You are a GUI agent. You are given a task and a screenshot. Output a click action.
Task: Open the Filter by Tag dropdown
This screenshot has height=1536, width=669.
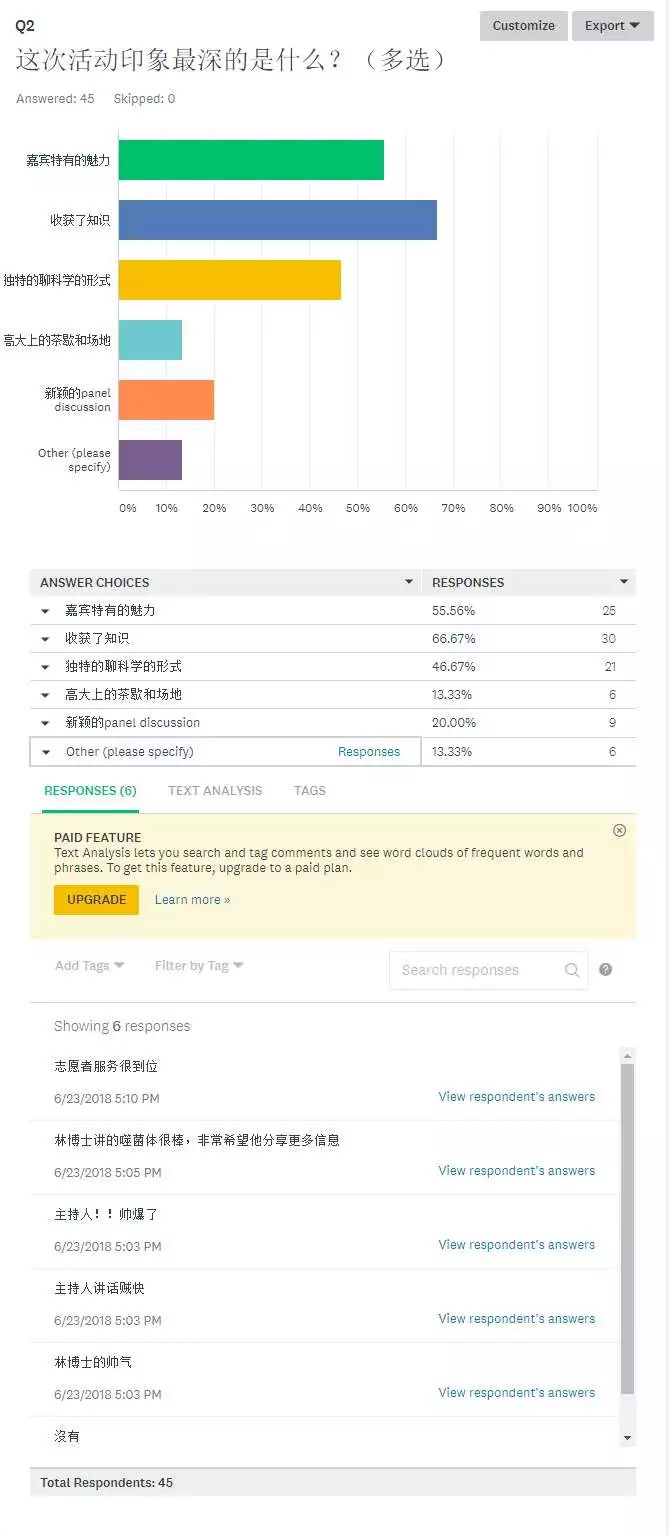point(199,965)
